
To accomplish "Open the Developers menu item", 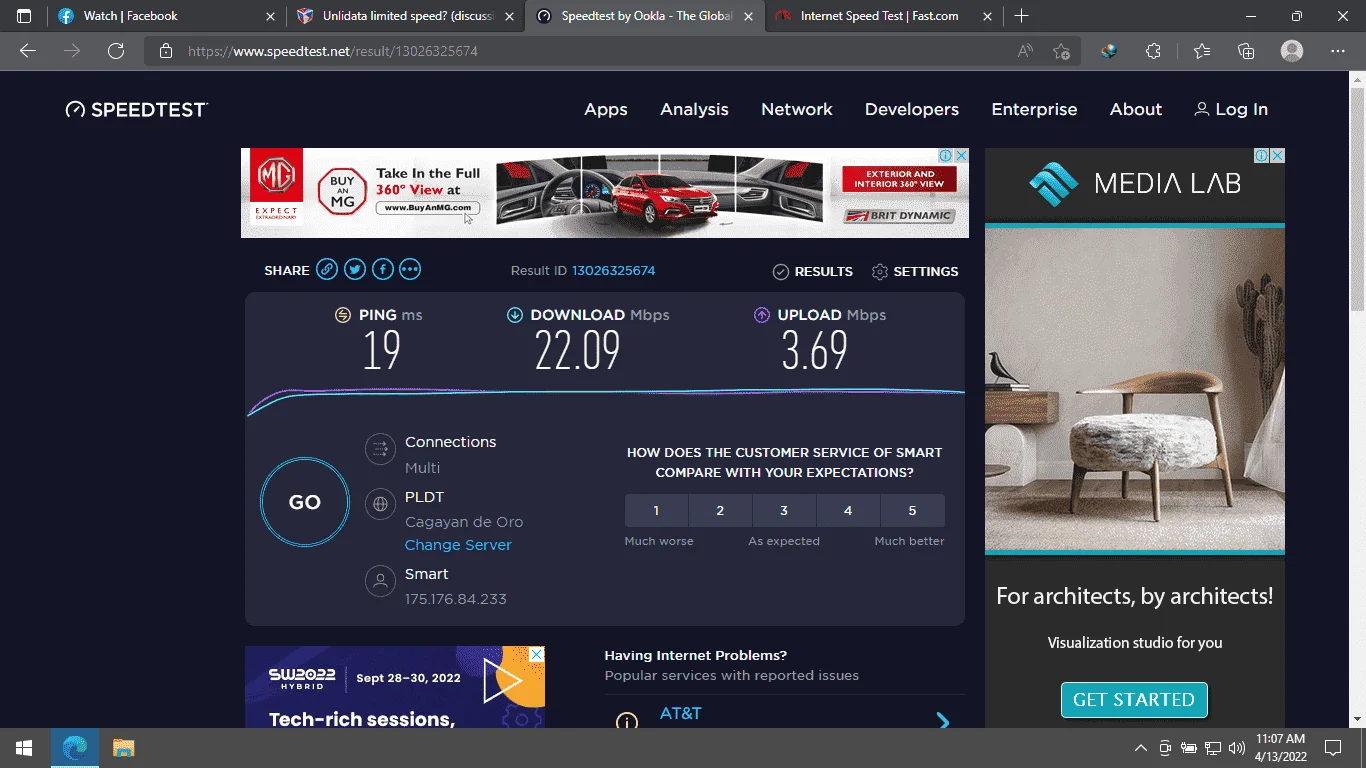I will (912, 110).
